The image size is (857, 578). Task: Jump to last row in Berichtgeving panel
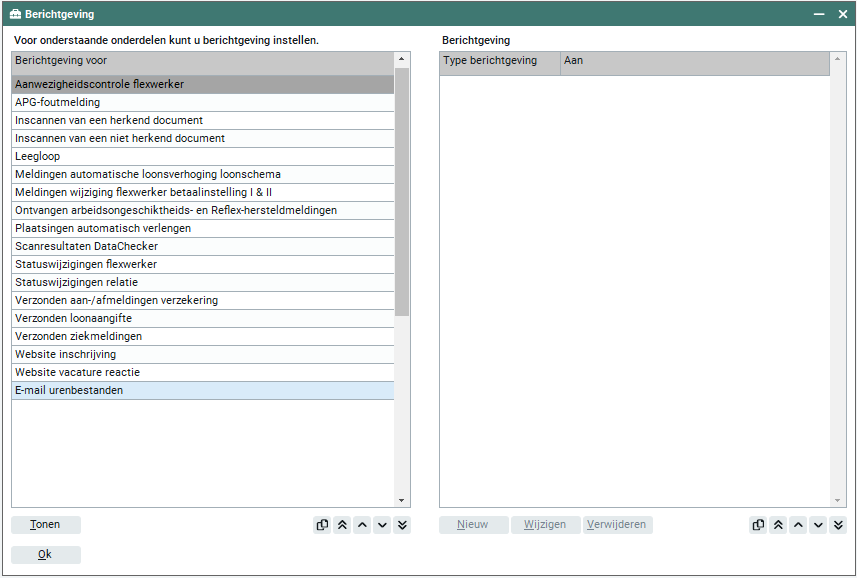click(x=837, y=525)
